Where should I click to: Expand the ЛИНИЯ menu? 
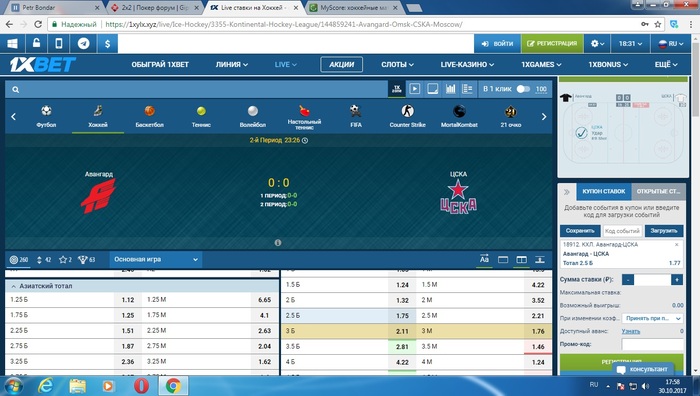[x=232, y=65]
